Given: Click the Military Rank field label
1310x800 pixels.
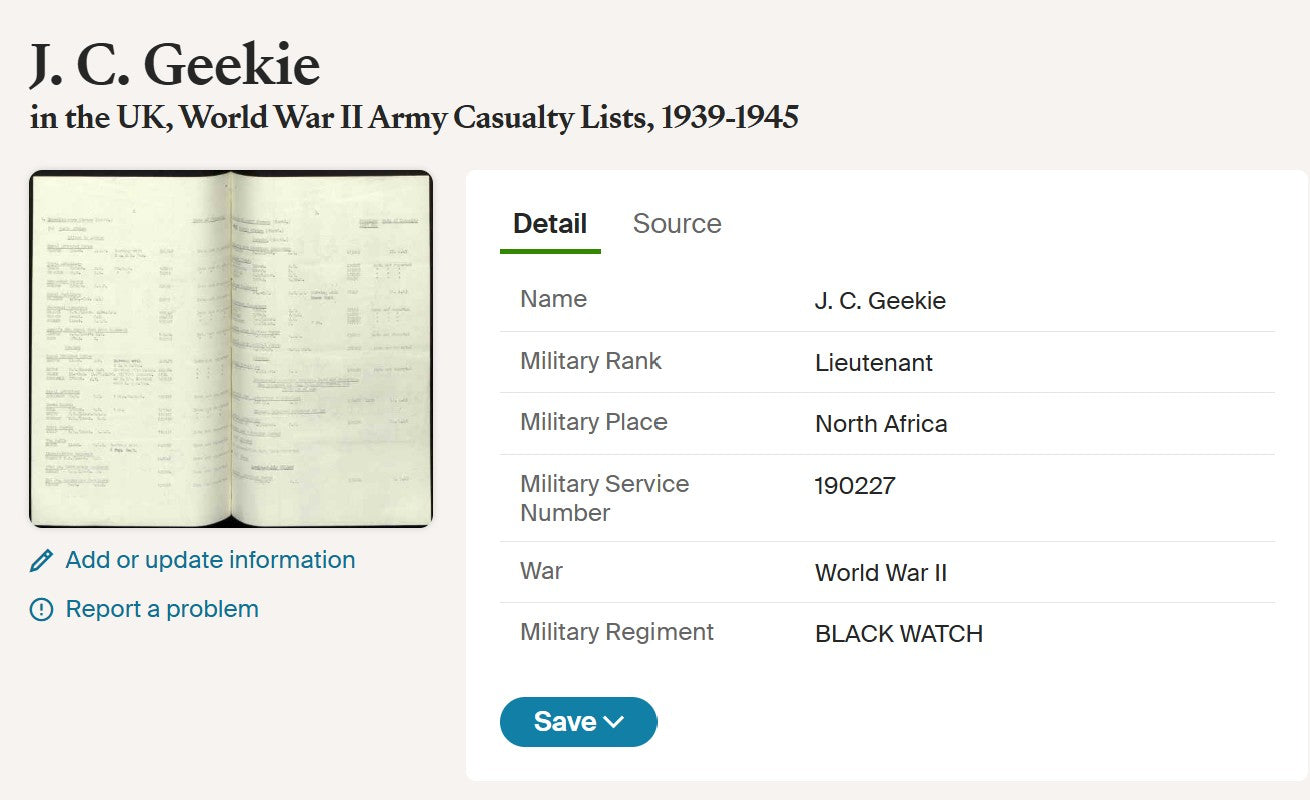Looking at the screenshot, I should tap(591, 361).
